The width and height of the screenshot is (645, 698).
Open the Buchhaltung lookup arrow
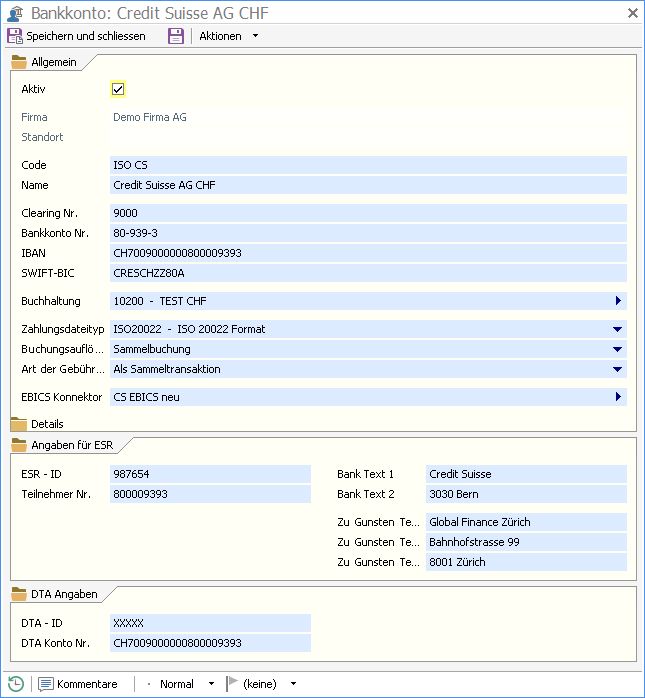pyautogui.click(x=618, y=301)
